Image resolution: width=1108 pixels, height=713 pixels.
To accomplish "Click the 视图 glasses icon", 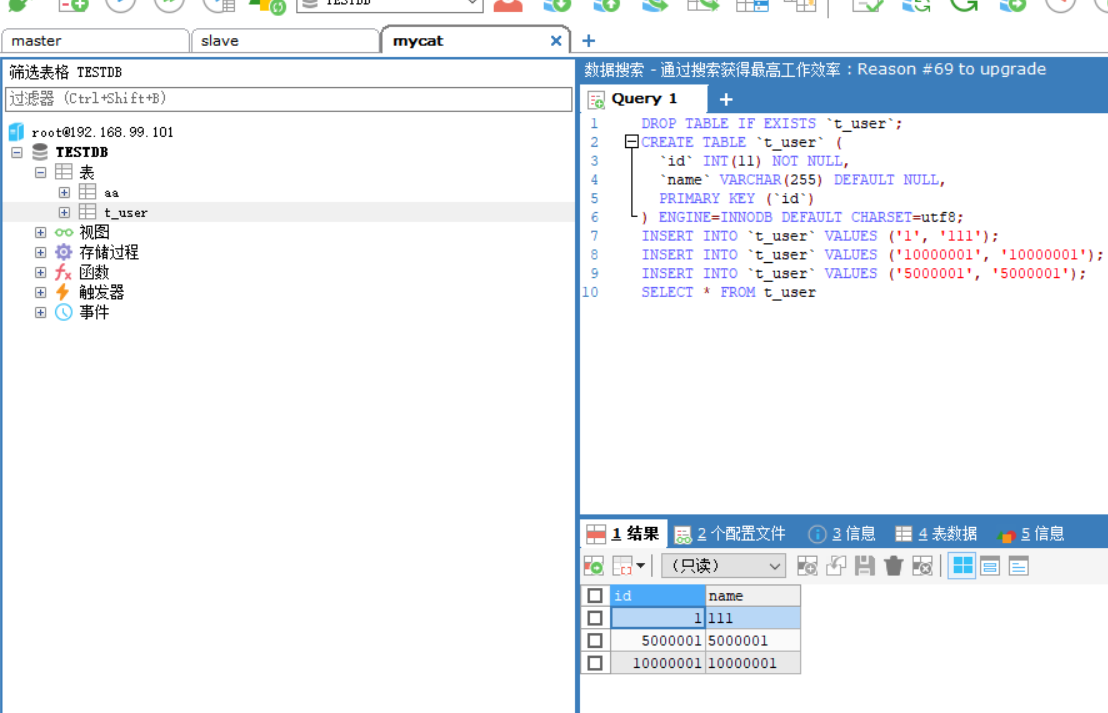I will point(64,232).
